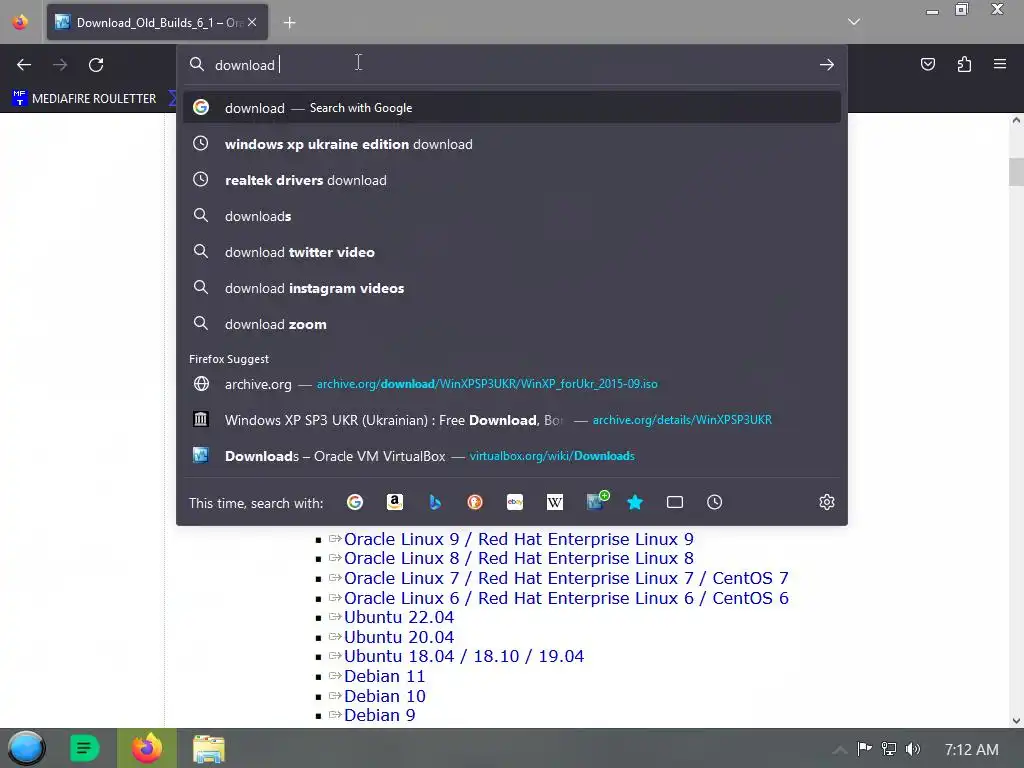Screen dimensions: 1024x768
Task: Search open tabs with the tab icon
Action: tap(675, 502)
